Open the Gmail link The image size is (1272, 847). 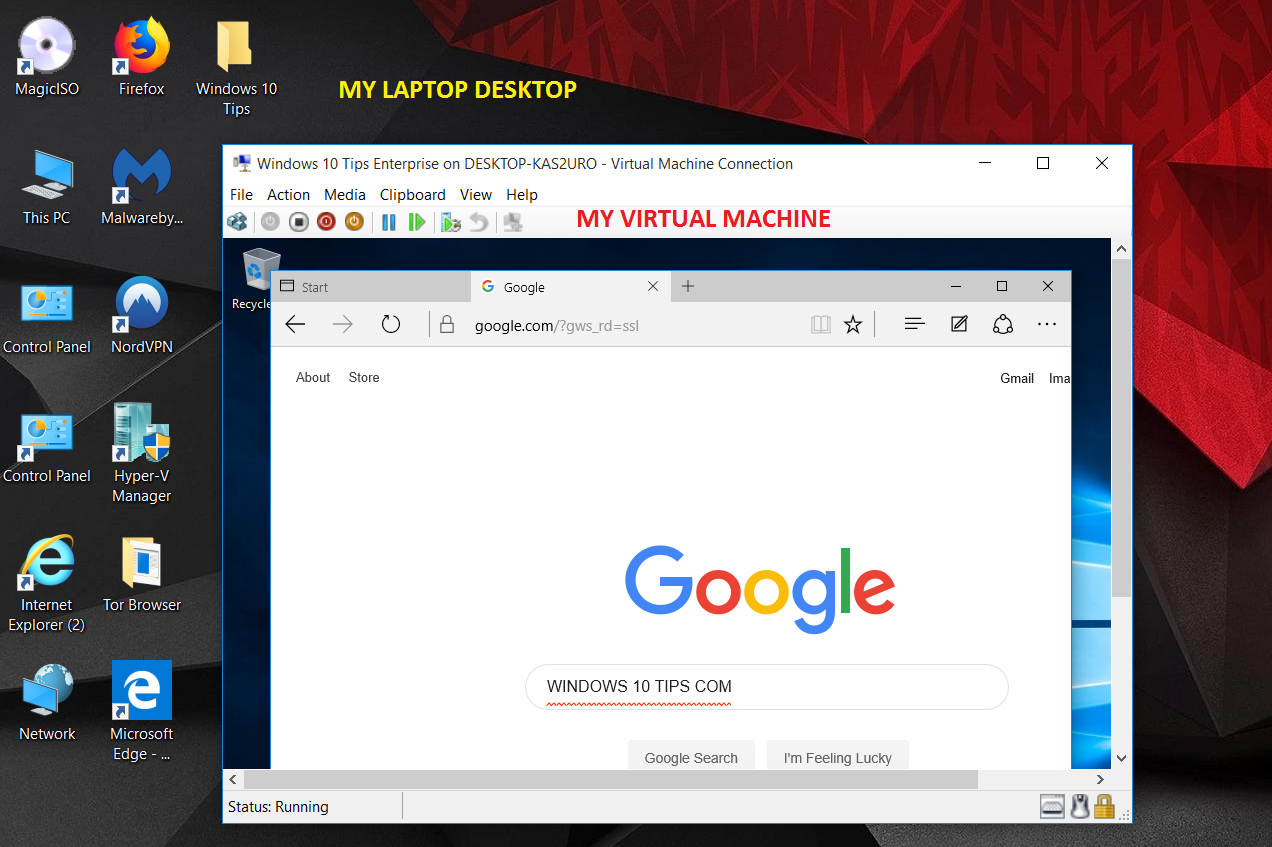click(x=1017, y=378)
